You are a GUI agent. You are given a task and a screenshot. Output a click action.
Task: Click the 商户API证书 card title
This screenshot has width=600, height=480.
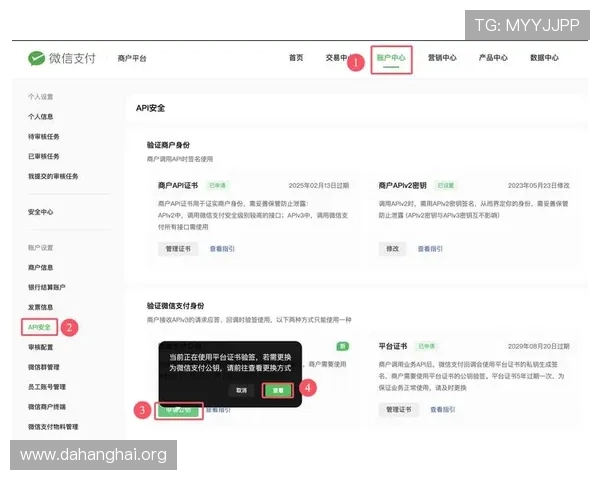(178, 186)
